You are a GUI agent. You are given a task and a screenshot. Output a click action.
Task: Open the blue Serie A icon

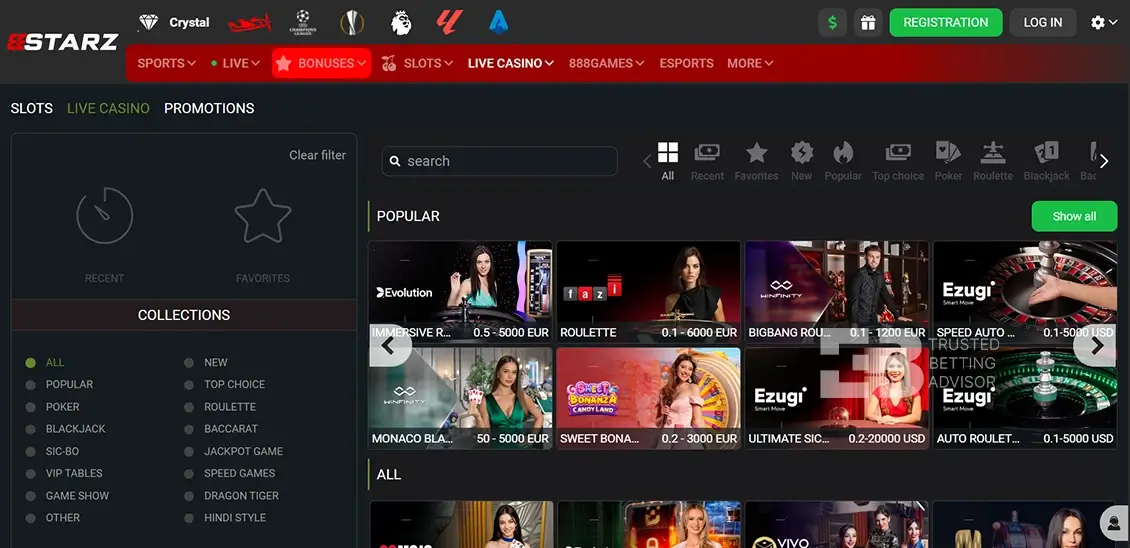pos(498,22)
